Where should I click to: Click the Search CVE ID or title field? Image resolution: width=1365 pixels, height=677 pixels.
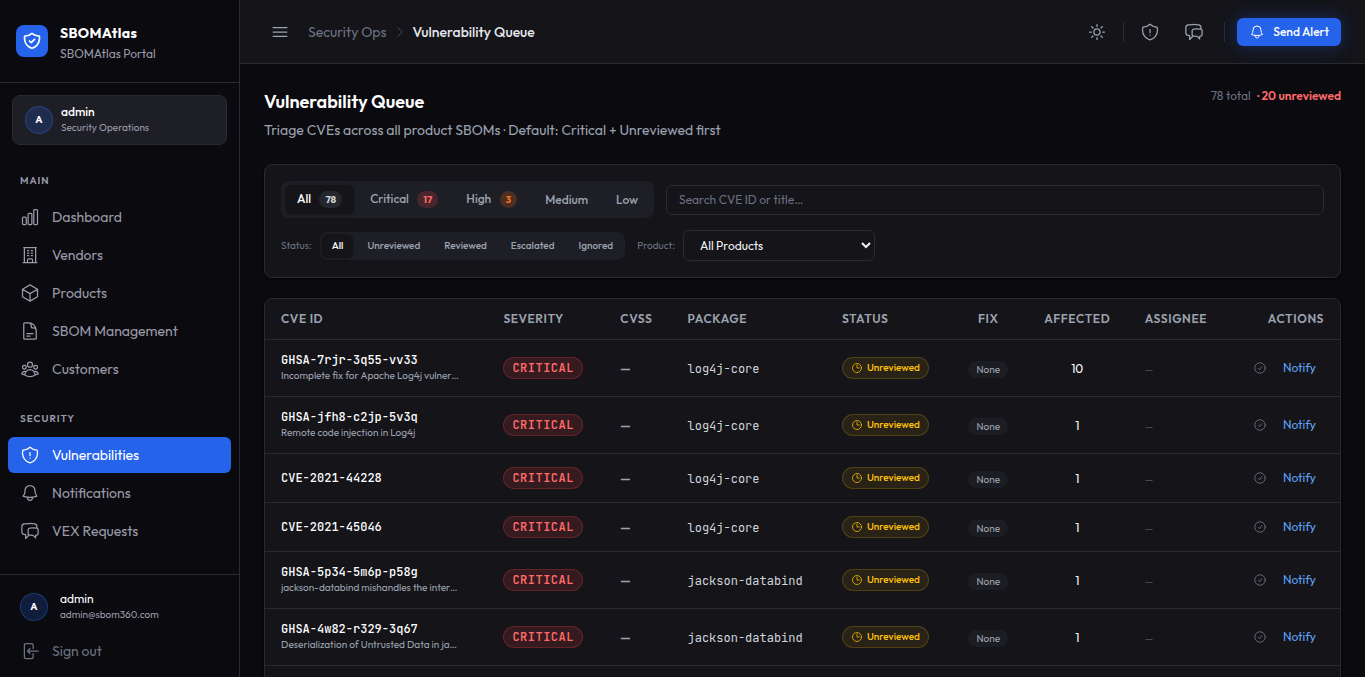995,200
